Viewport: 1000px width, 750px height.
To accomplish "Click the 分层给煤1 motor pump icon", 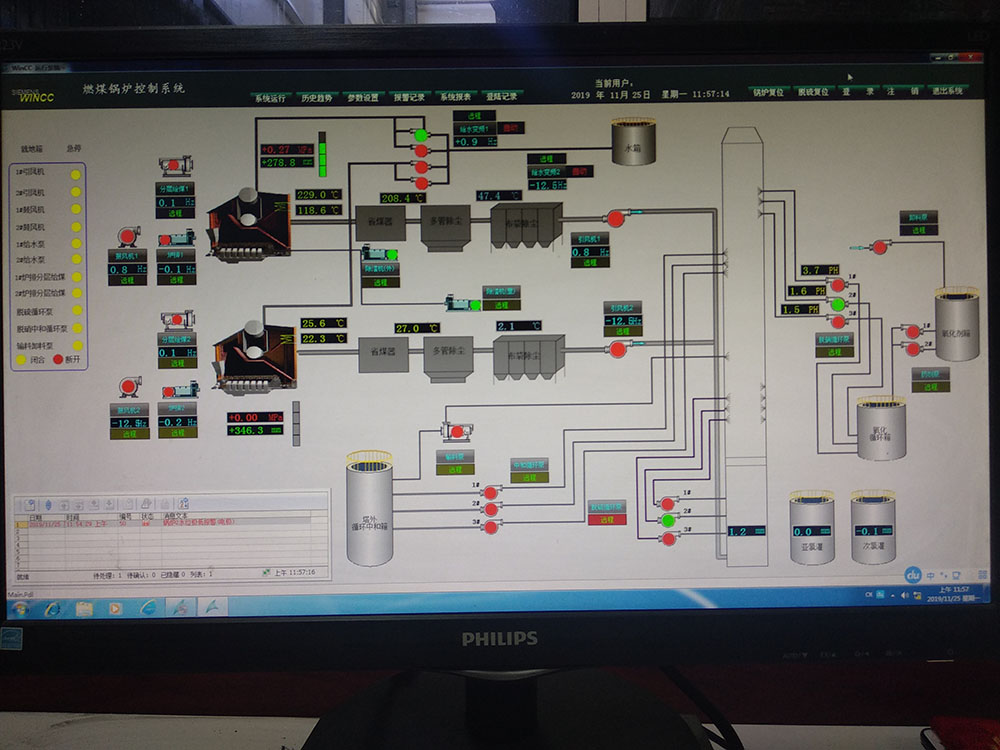I will pos(175,166).
